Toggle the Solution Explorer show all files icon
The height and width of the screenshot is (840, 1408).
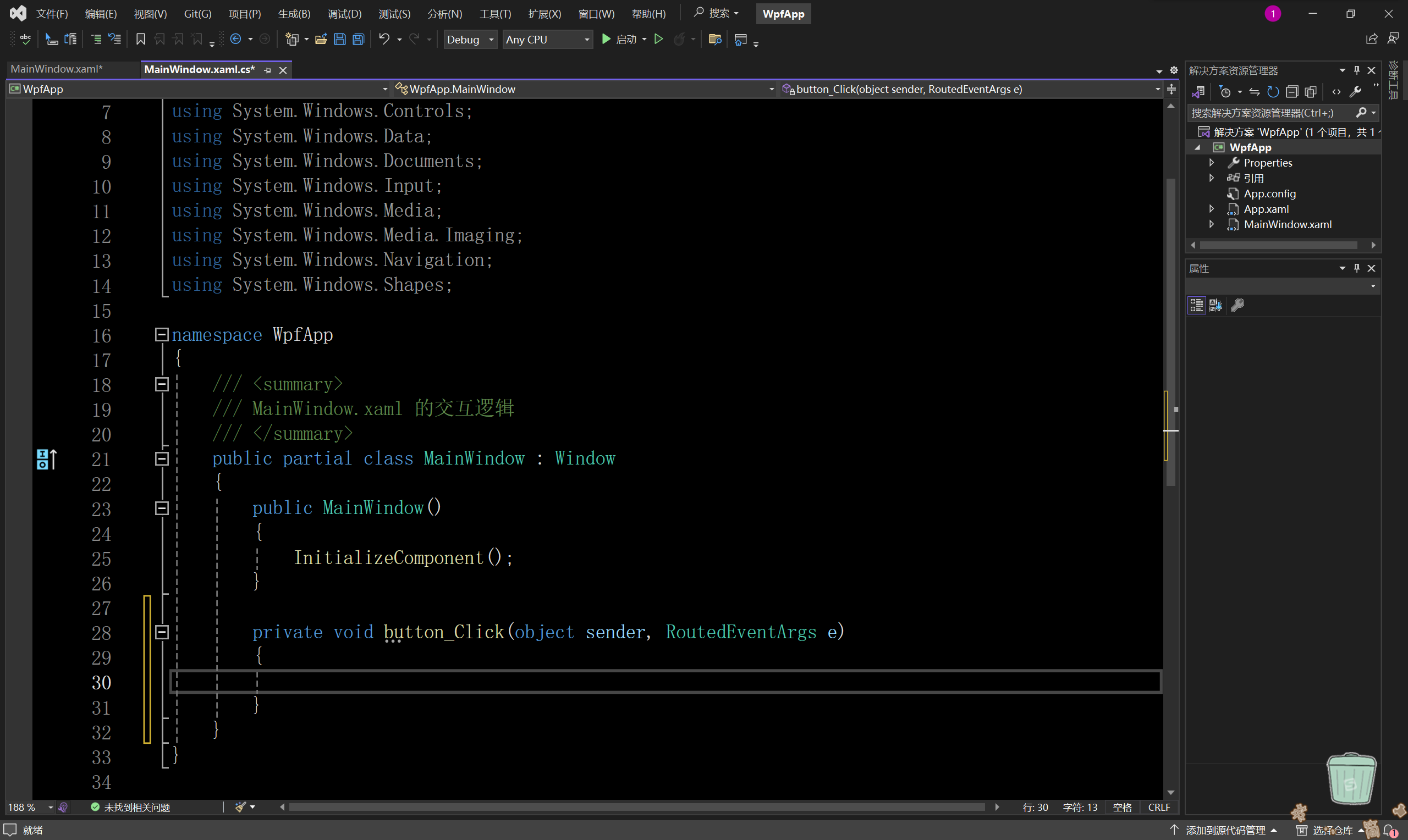tap(1311, 92)
